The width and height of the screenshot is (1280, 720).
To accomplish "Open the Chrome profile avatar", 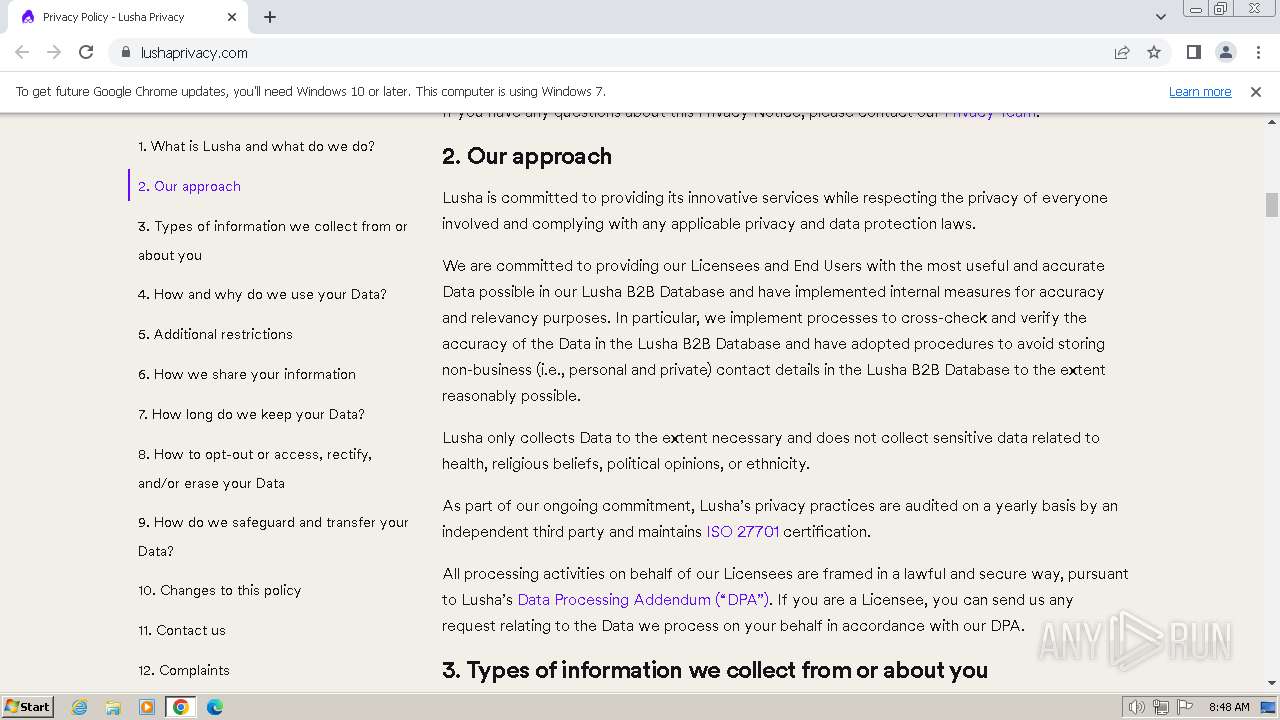I will coord(1225,52).
